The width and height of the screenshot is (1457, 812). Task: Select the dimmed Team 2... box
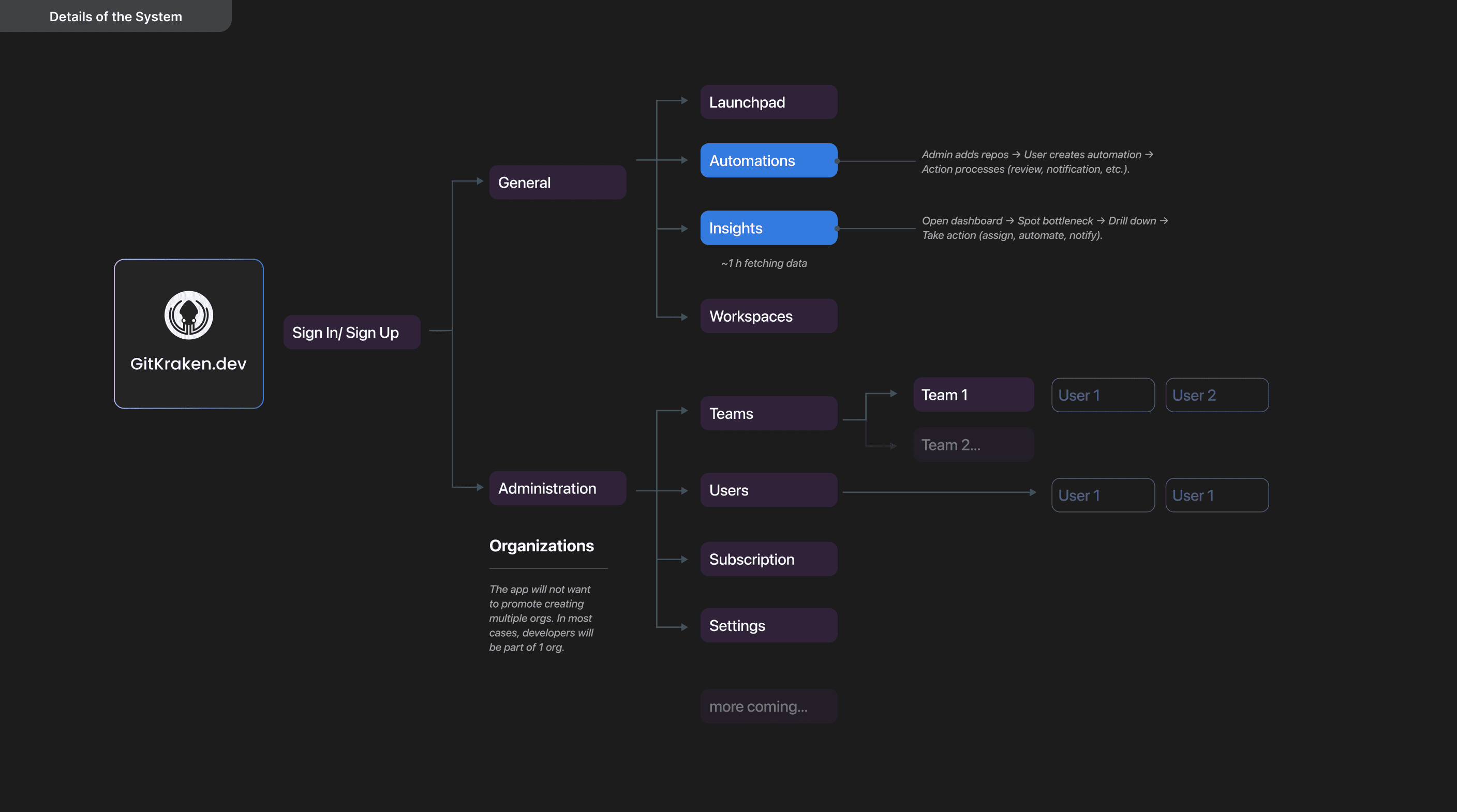pyautogui.click(x=973, y=445)
